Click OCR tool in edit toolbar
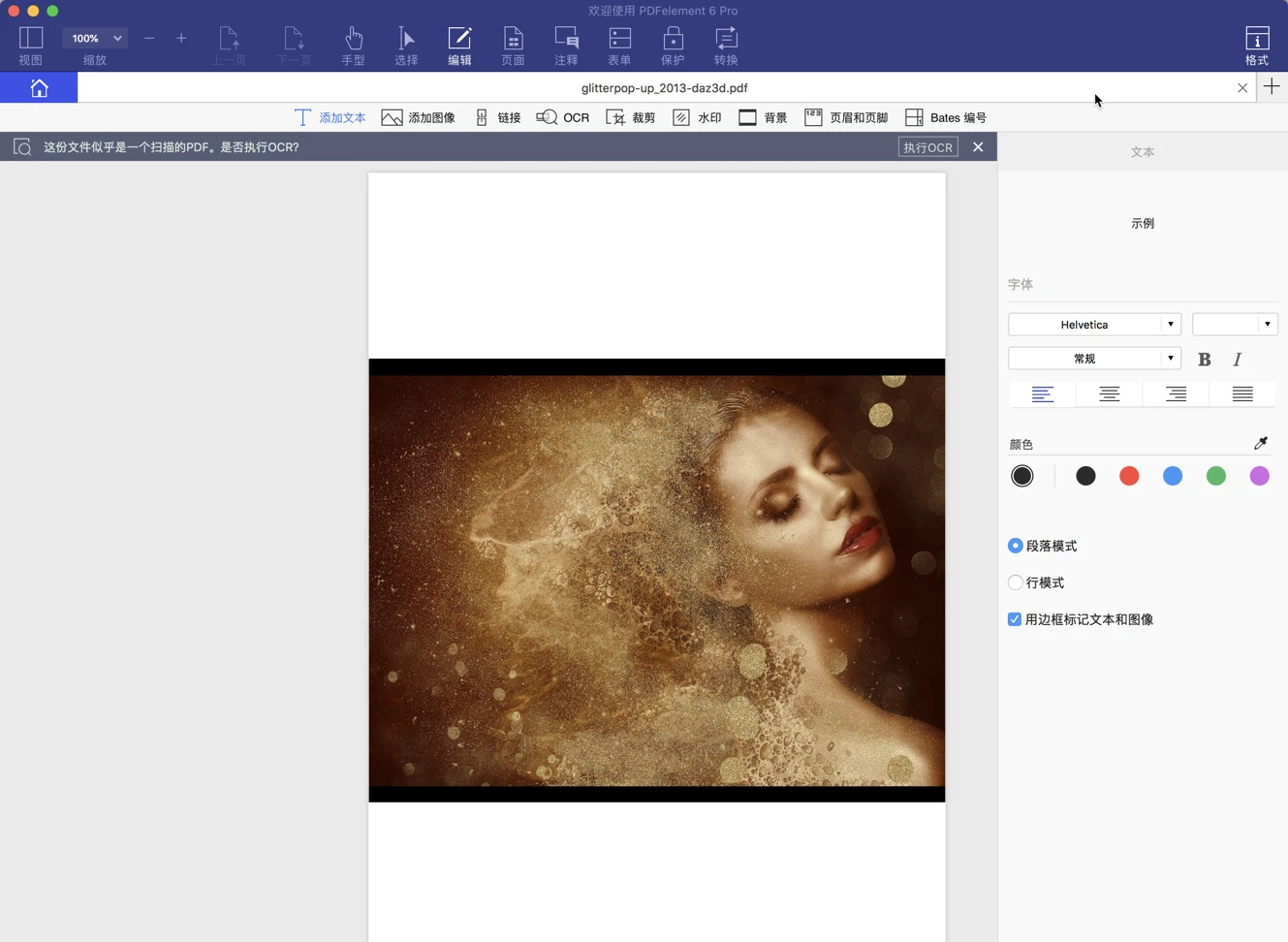 click(563, 117)
